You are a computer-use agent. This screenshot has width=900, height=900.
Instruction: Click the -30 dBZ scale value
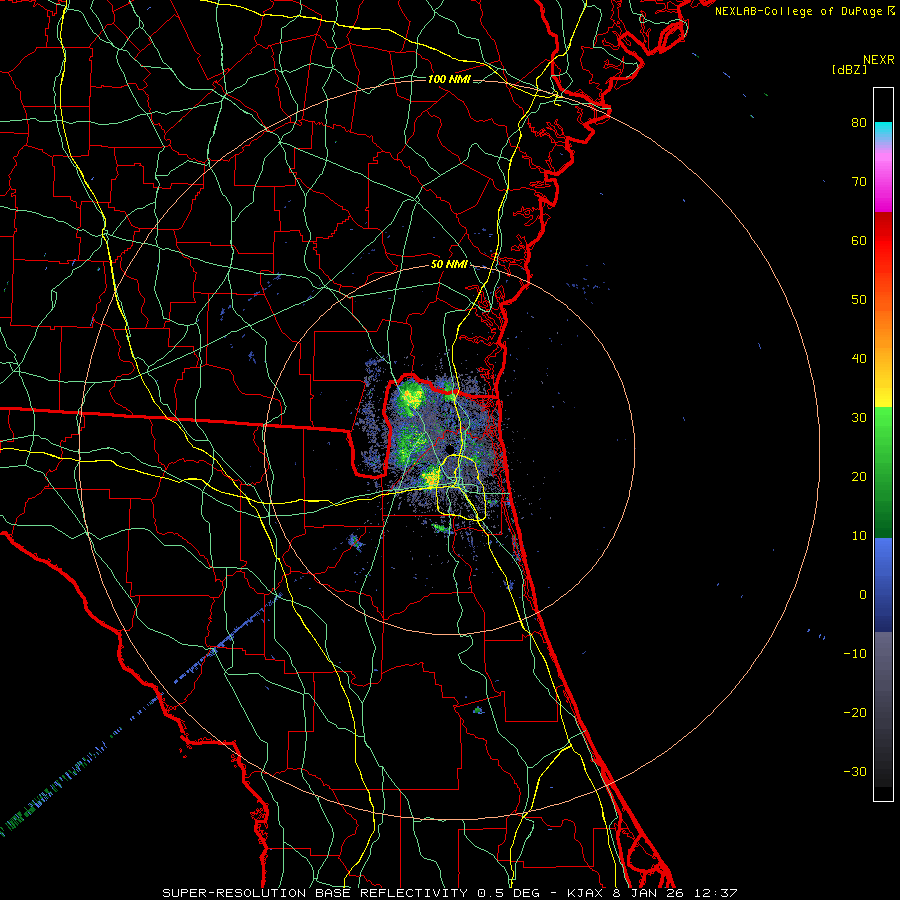click(855, 772)
